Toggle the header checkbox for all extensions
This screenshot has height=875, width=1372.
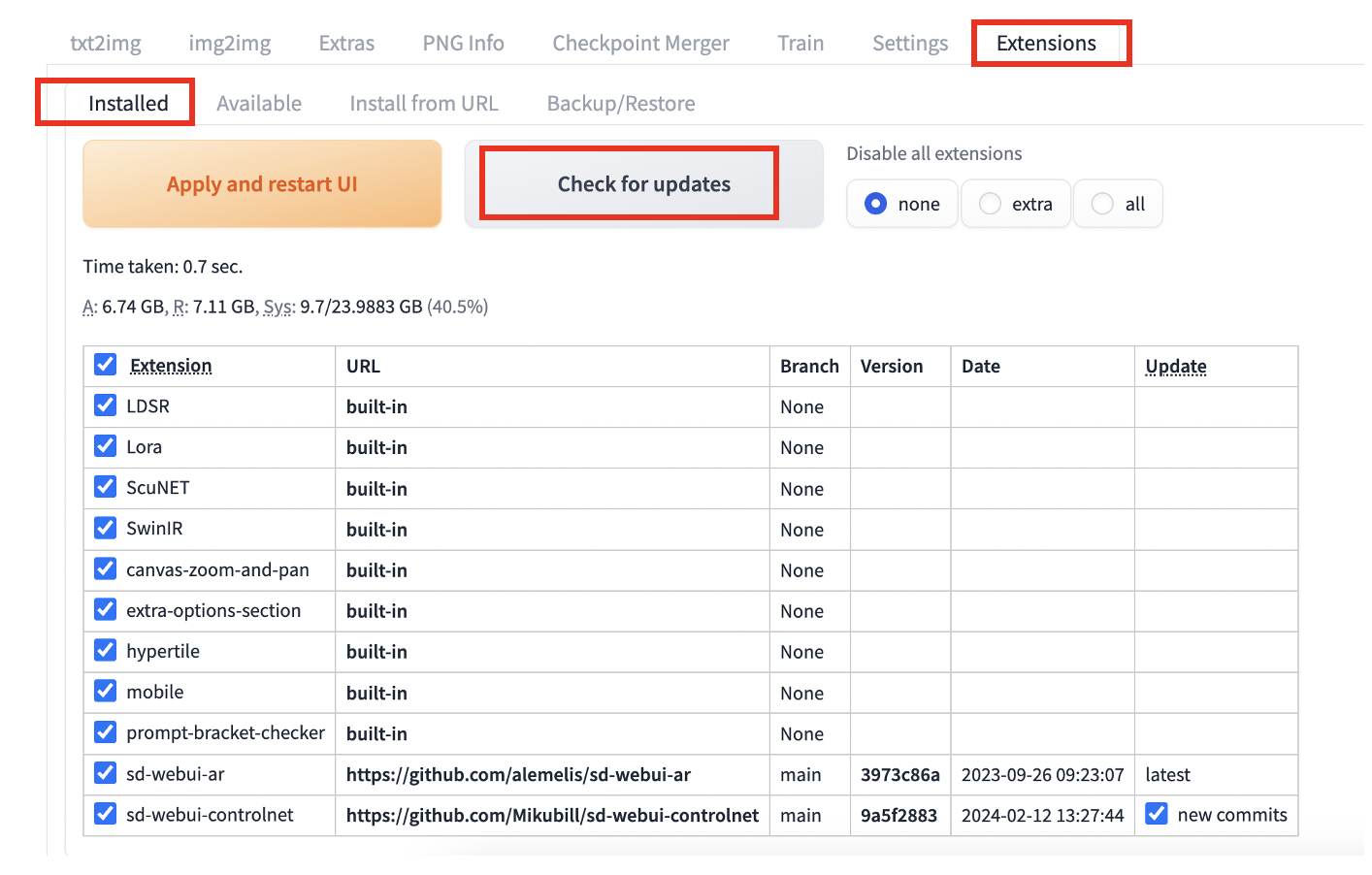(x=105, y=365)
